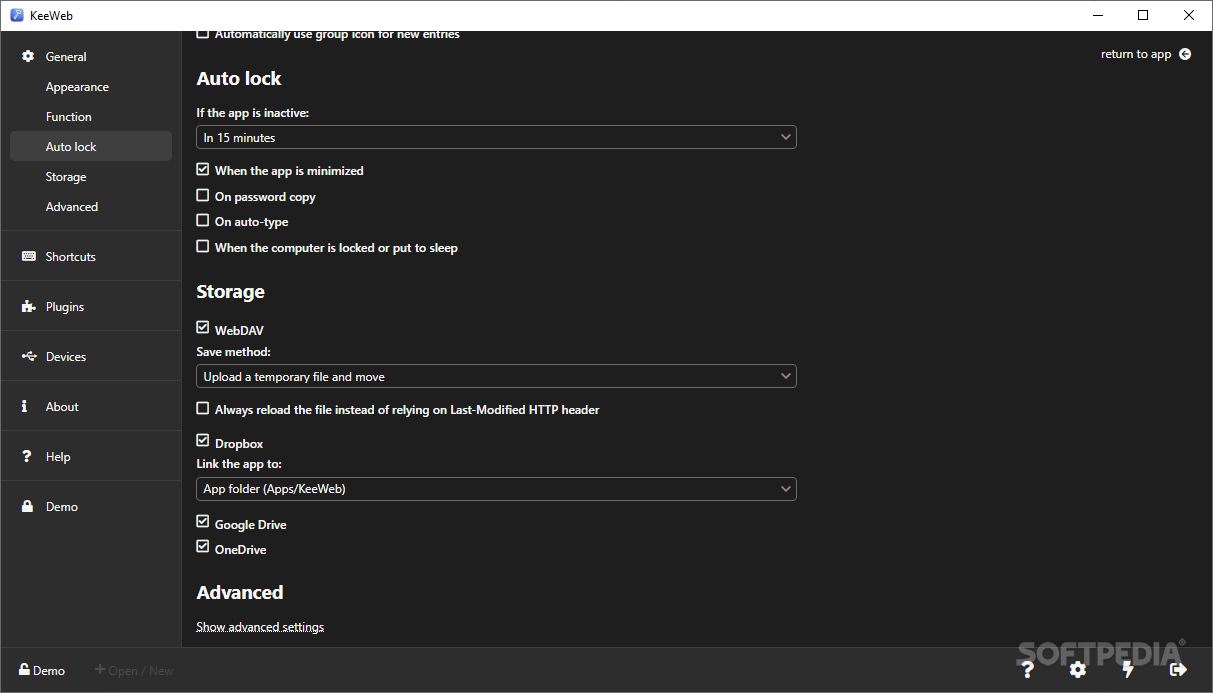Click the Shortcuts keyboard icon
Screen dimensions: 1213x693
tap(28, 257)
